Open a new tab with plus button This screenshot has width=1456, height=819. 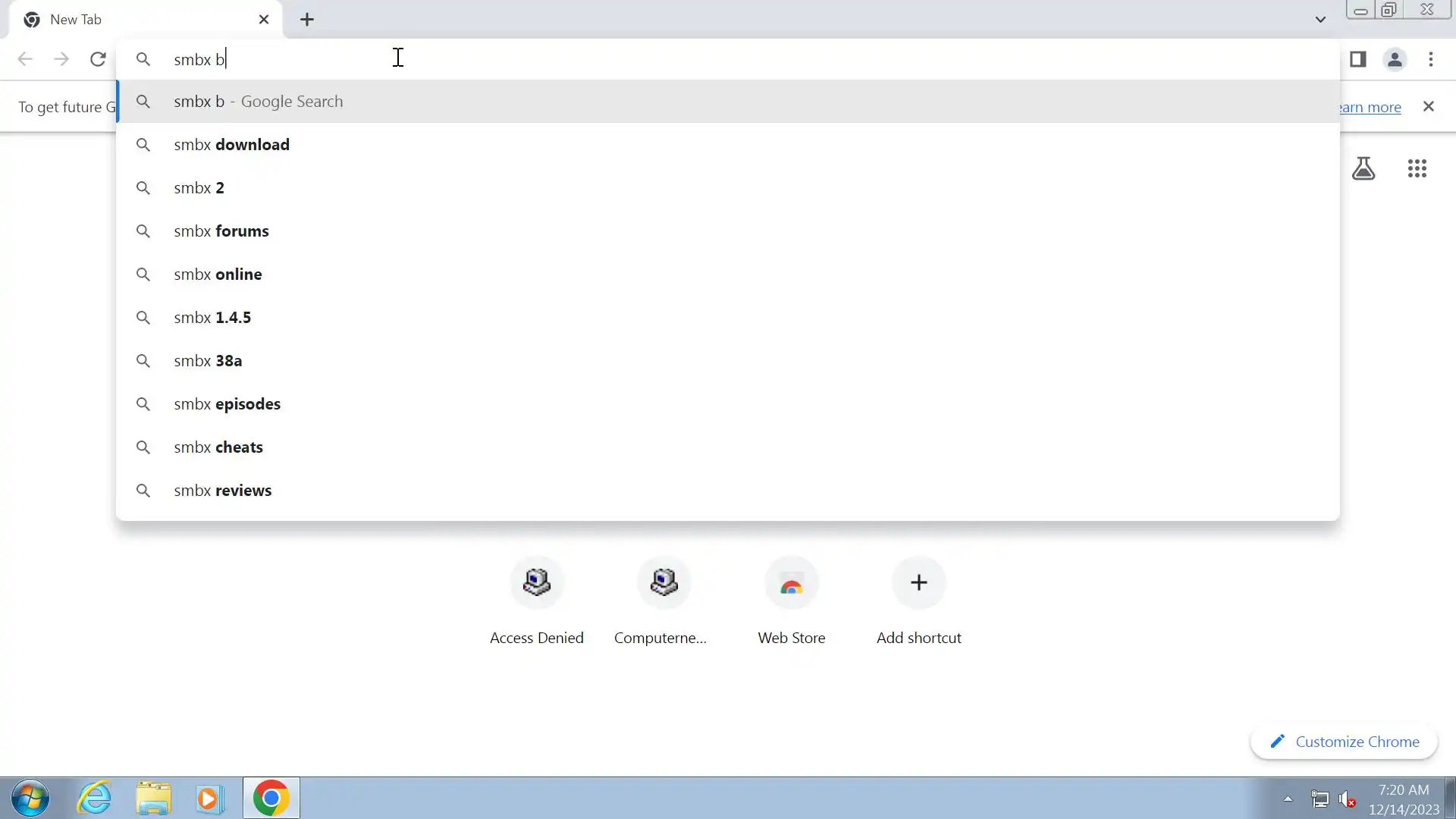306,20
